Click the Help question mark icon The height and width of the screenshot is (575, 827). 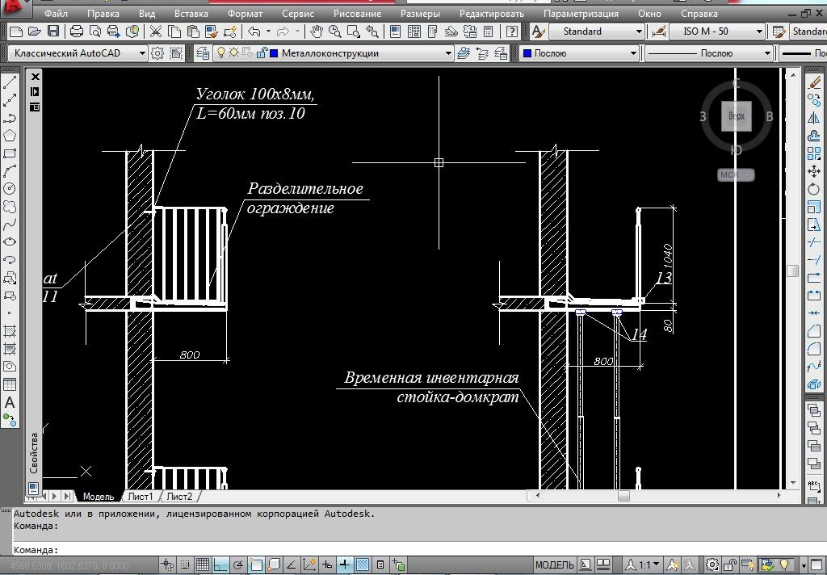[x=511, y=32]
